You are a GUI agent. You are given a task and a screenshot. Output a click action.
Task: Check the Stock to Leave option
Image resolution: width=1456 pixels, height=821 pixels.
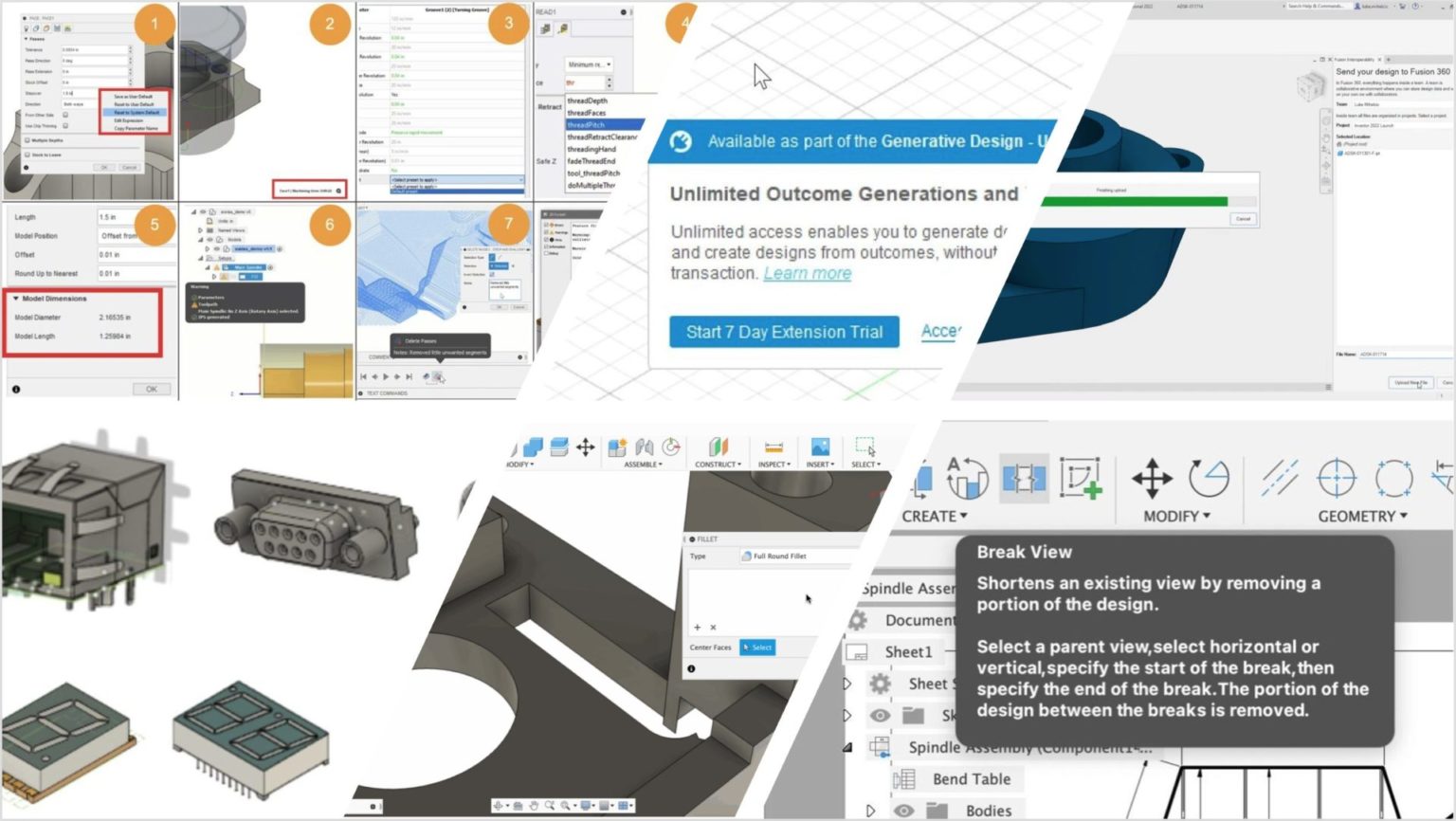pyautogui.click(x=27, y=155)
